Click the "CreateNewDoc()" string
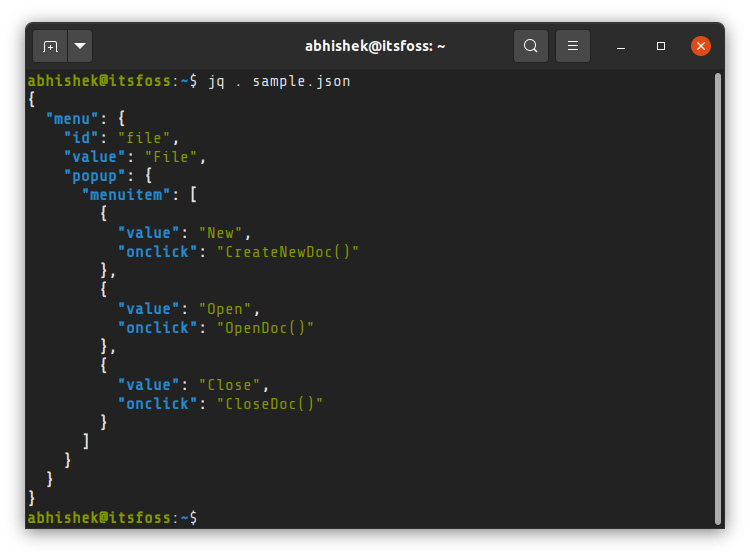750x557 pixels. pos(287,252)
